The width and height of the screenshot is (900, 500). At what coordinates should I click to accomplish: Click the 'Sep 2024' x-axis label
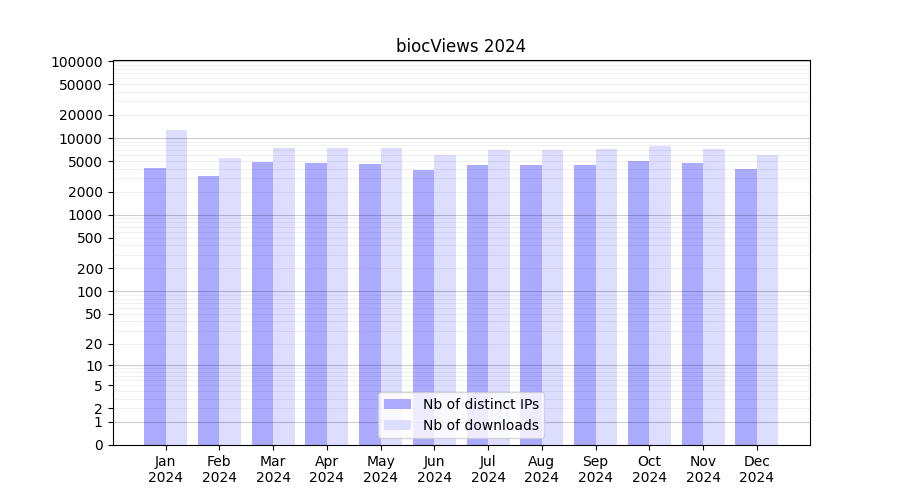(x=595, y=469)
